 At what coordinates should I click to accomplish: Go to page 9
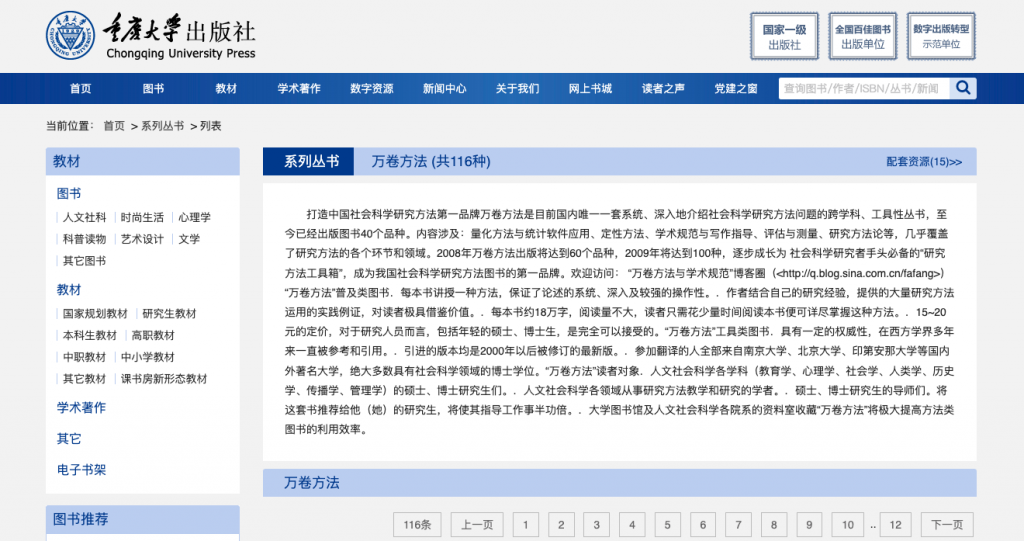[809, 525]
